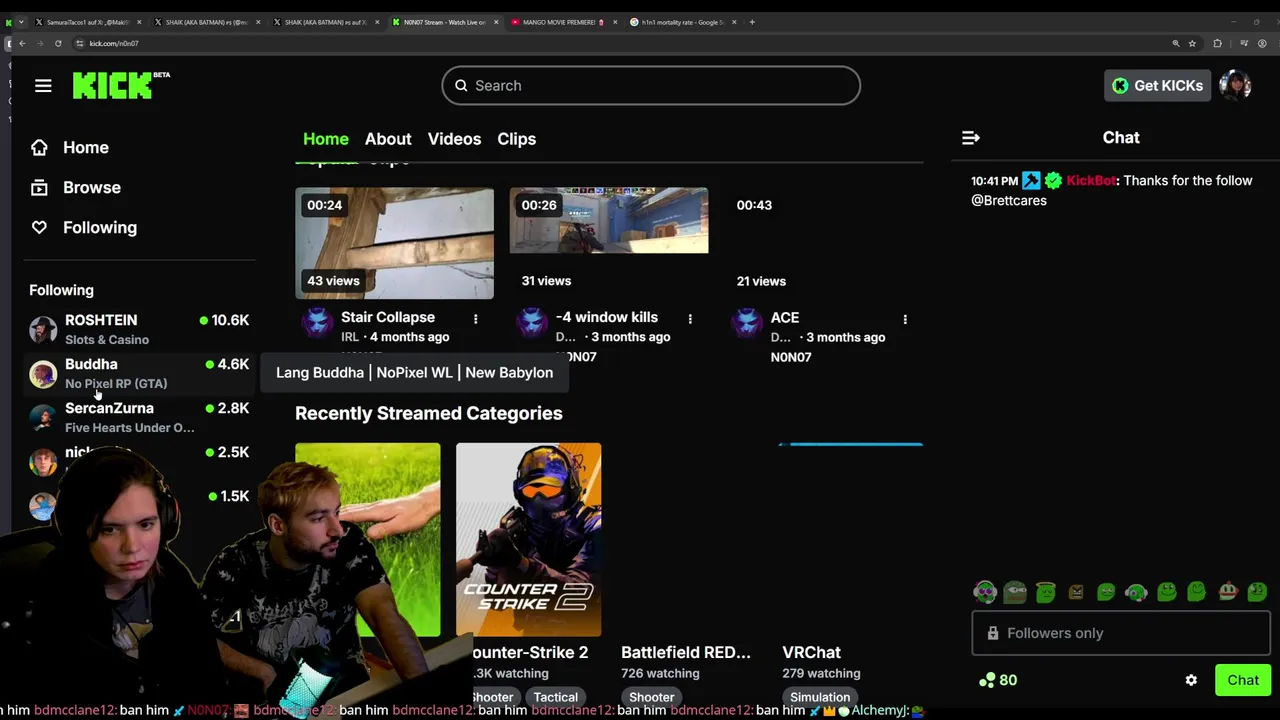Click the Tactical tag under Counter-Strike 2
1280x720 pixels.
click(556, 697)
